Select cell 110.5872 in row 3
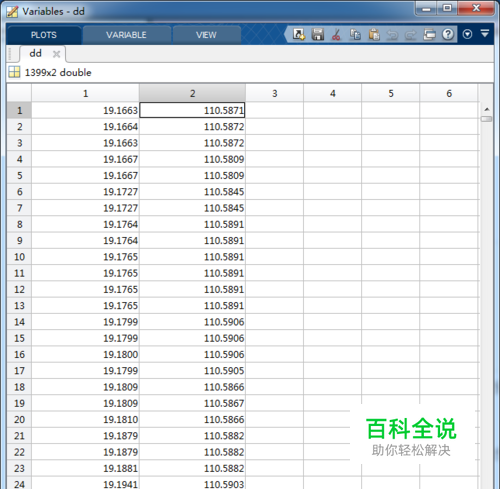Screen dimensions: 500x489 [192, 143]
